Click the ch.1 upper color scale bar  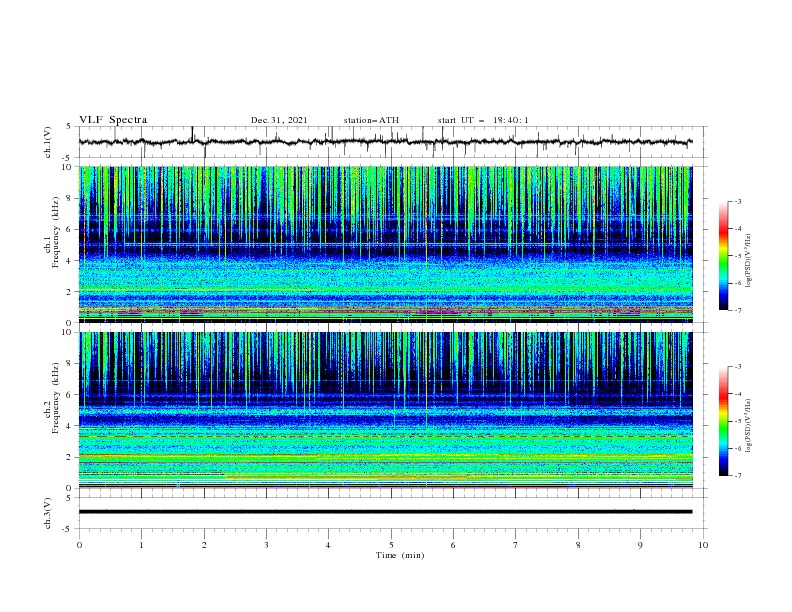723,256
